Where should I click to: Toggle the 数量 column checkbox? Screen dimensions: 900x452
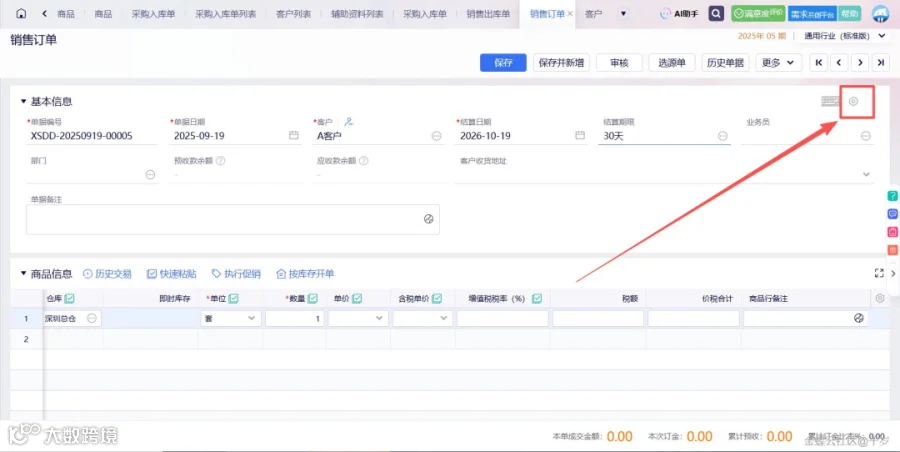point(313,298)
